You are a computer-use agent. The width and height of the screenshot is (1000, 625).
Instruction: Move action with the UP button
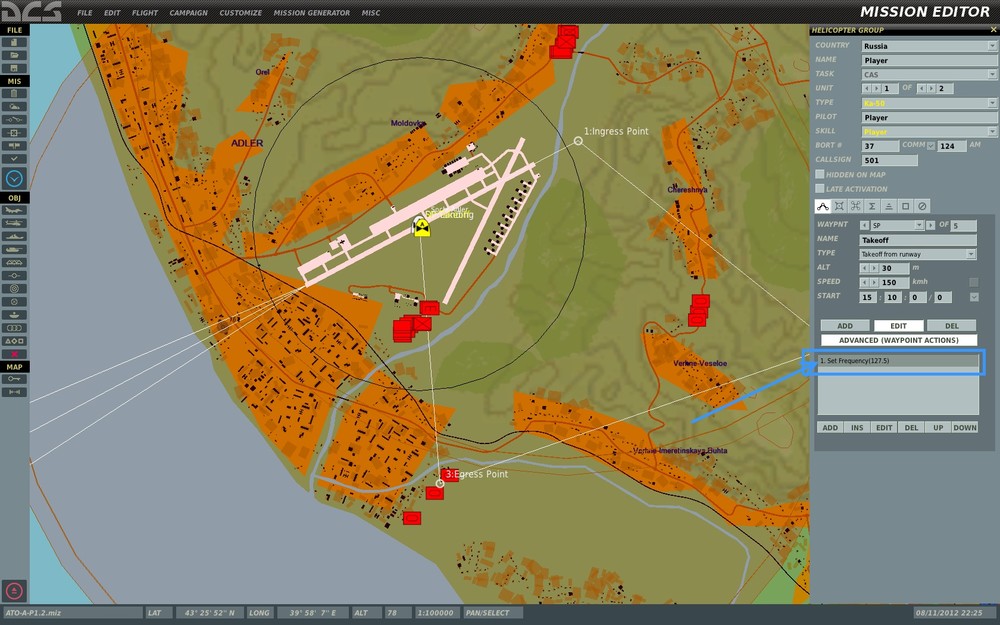[x=938, y=427]
